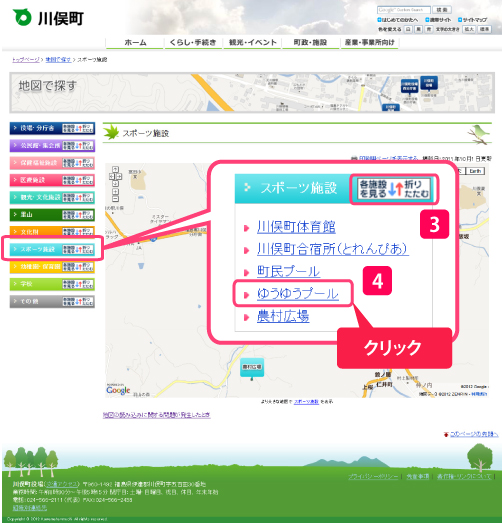Image resolution: width=502 pixels, height=524 pixels.
Task: Pan the map right
Action: click(119, 176)
